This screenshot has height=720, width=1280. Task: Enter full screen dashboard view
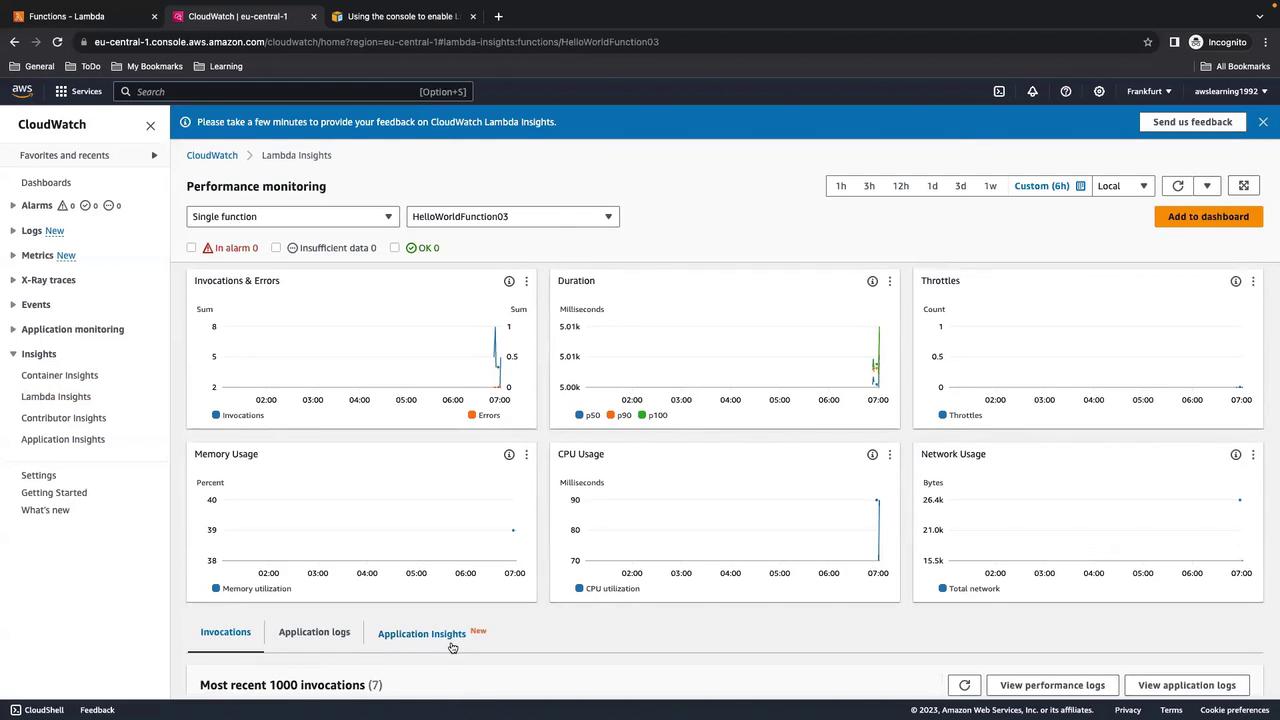pyautogui.click(x=1244, y=186)
